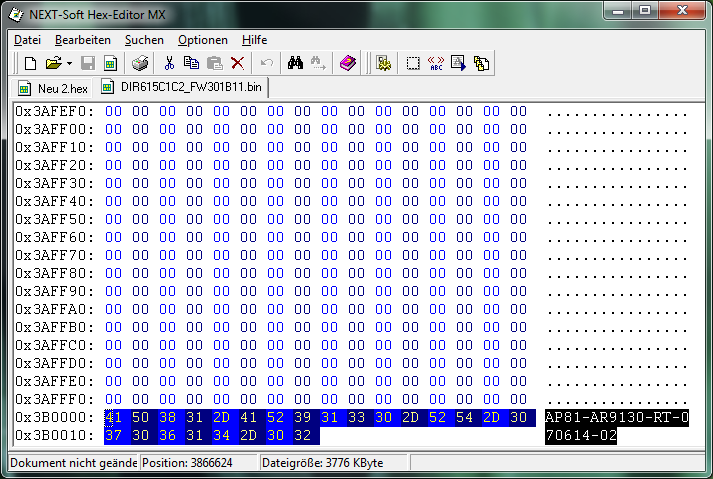
Task: Maximize the Hex-Editor MX window
Action: (645, 10)
